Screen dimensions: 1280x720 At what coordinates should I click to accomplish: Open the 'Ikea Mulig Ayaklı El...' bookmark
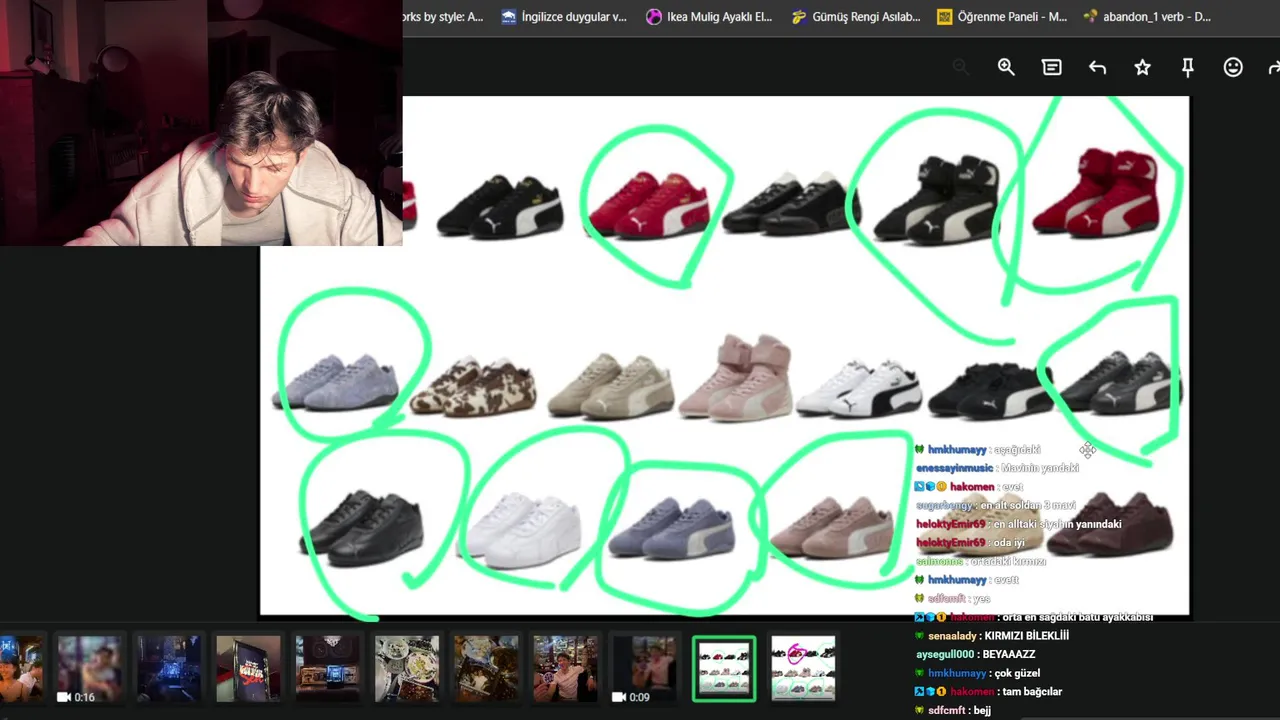tap(709, 16)
